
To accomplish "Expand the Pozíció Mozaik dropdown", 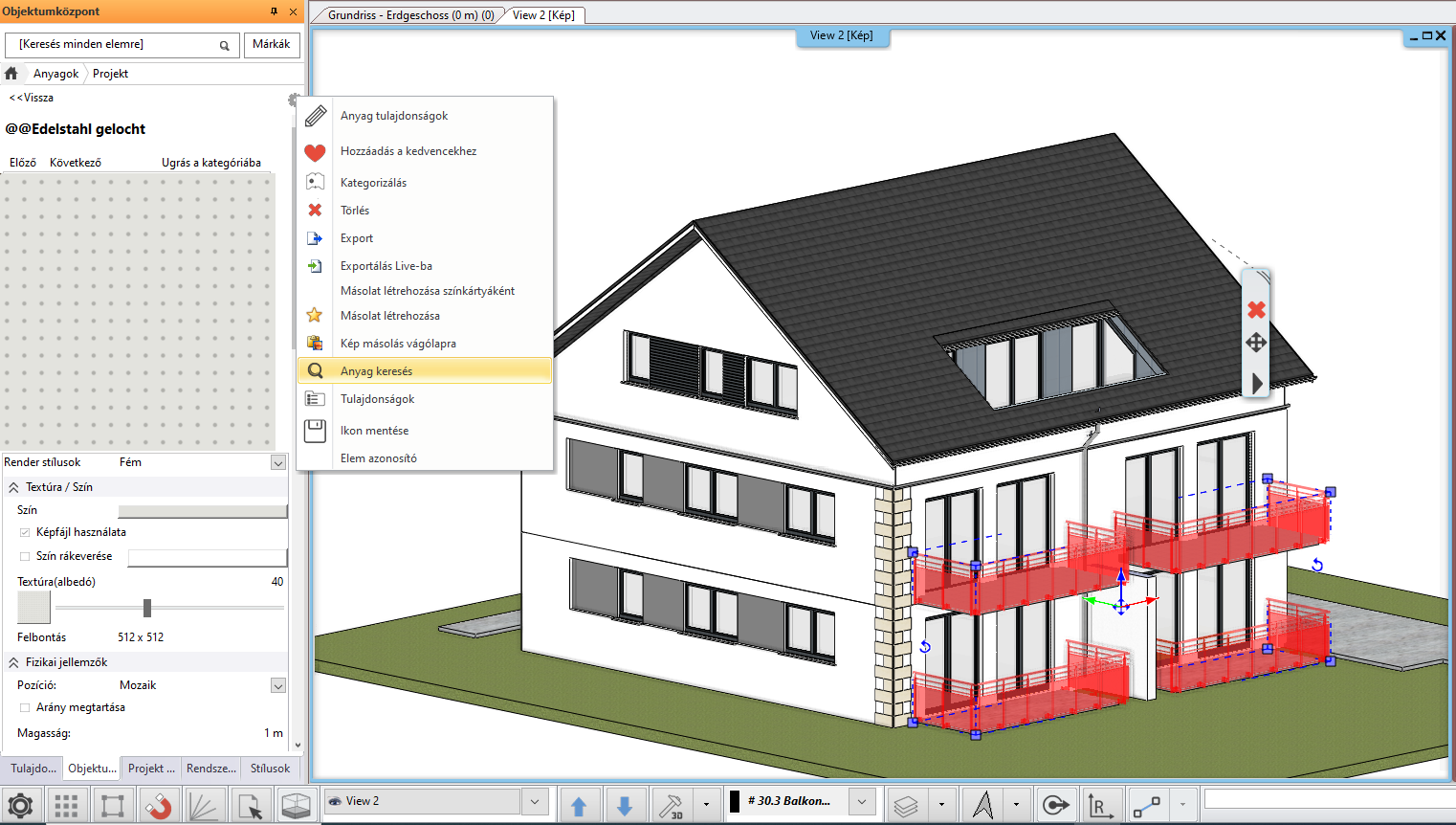I will [277, 685].
